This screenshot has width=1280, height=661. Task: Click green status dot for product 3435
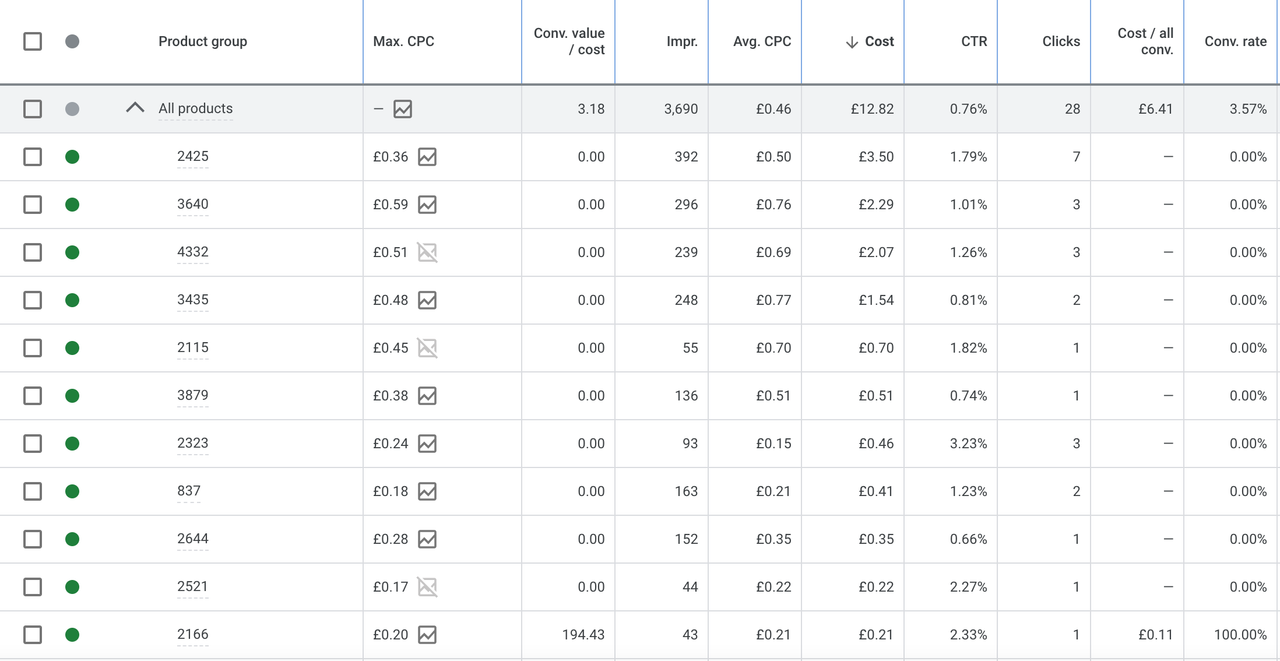[72, 300]
